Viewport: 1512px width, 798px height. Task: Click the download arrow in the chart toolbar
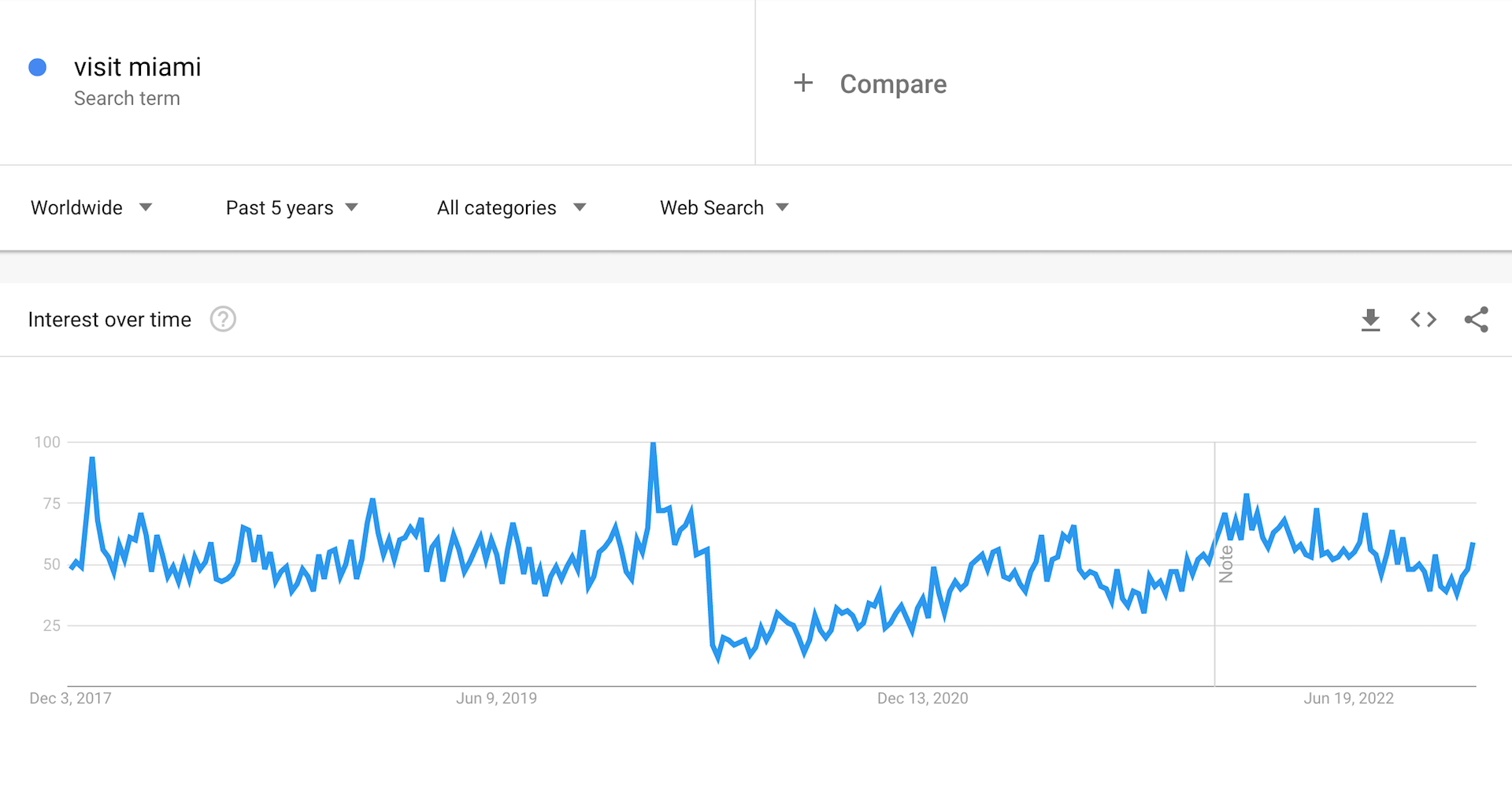click(x=1371, y=319)
